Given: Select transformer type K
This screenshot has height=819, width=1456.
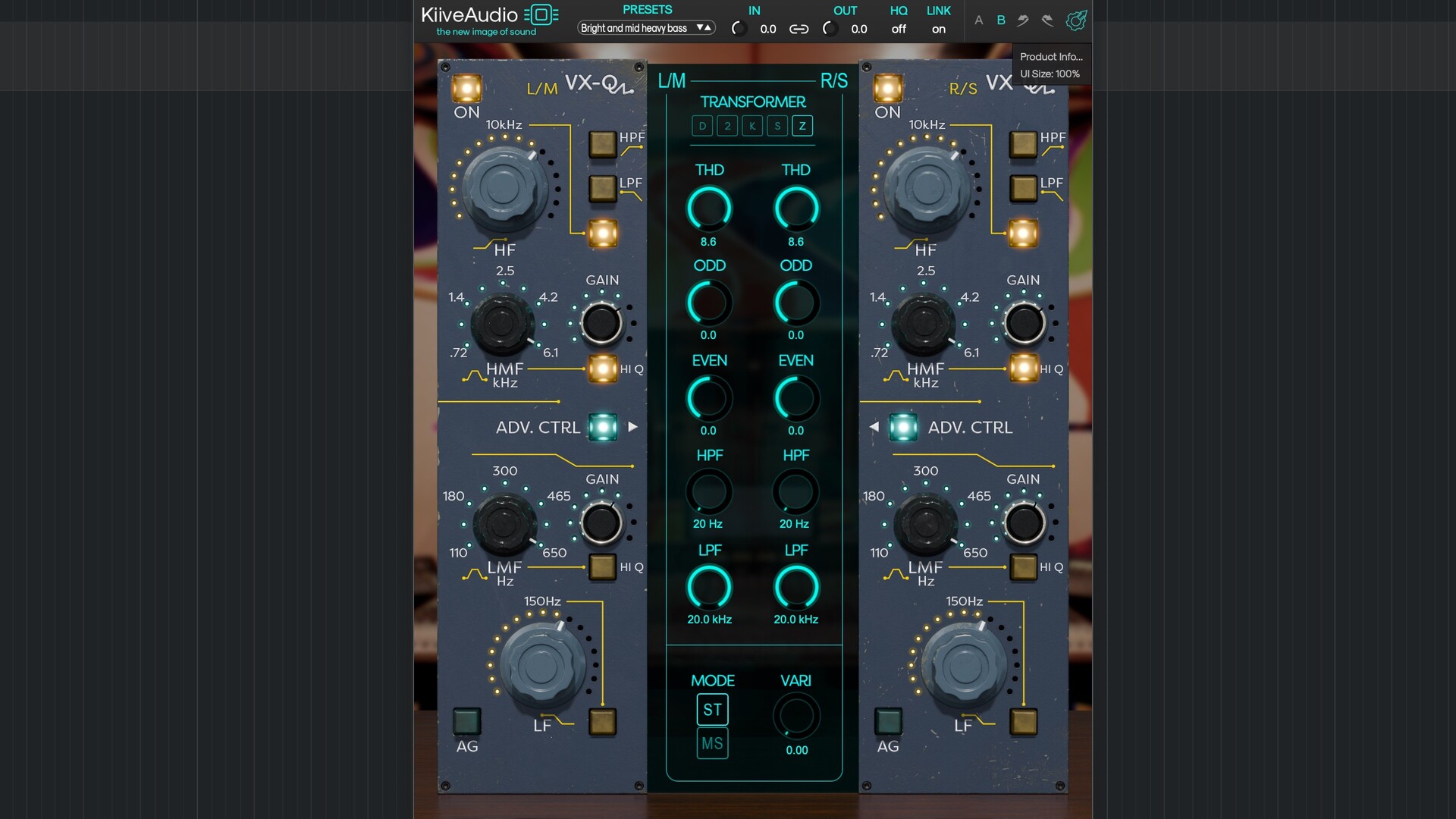Looking at the screenshot, I should (x=752, y=126).
